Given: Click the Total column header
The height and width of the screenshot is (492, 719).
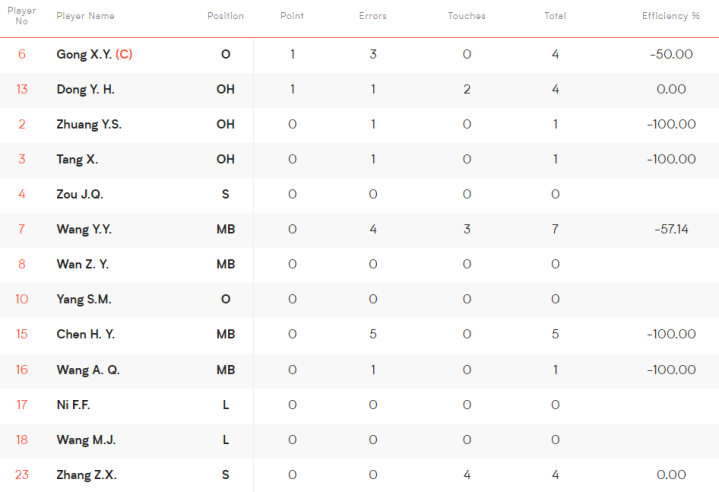Looking at the screenshot, I should coord(555,16).
